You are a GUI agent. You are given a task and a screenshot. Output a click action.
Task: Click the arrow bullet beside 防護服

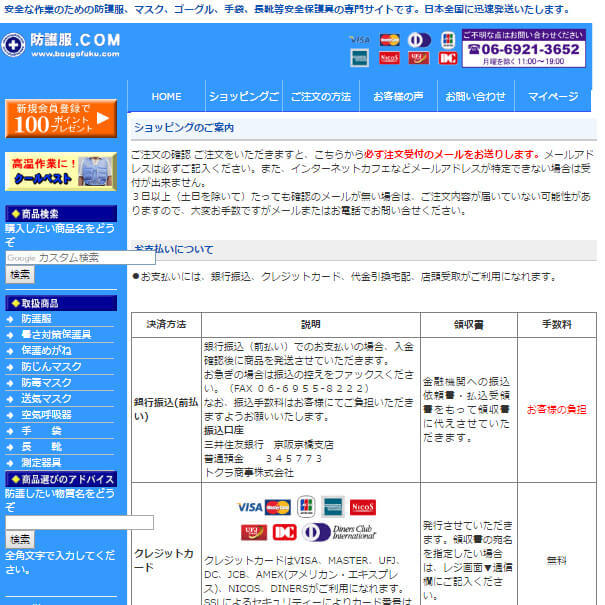pyautogui.click(x=10, y=319)
